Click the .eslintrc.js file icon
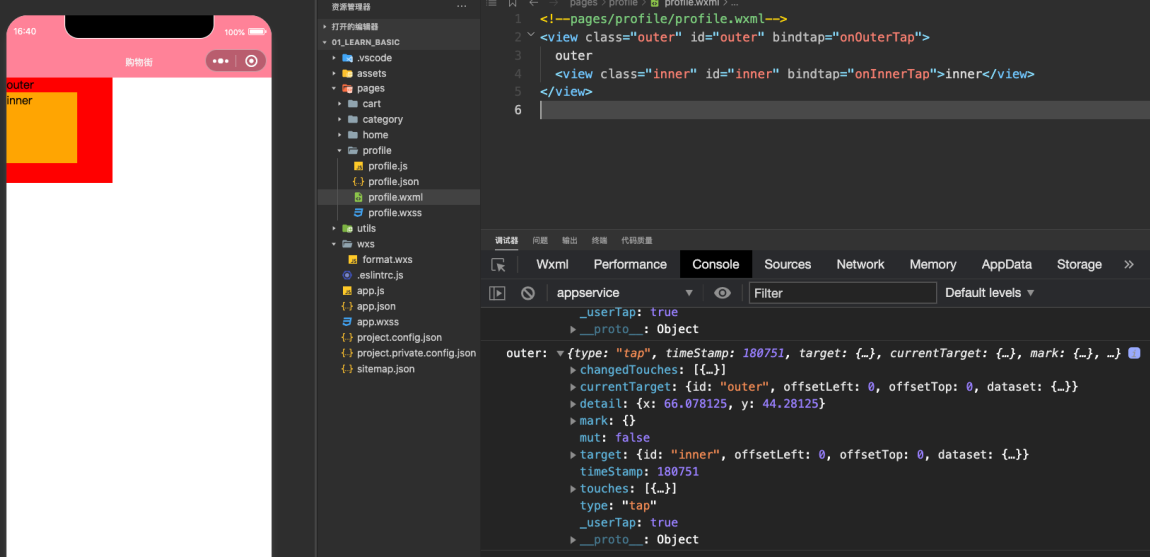Viewport: 1150px width, 557px height. pos(347,275)
